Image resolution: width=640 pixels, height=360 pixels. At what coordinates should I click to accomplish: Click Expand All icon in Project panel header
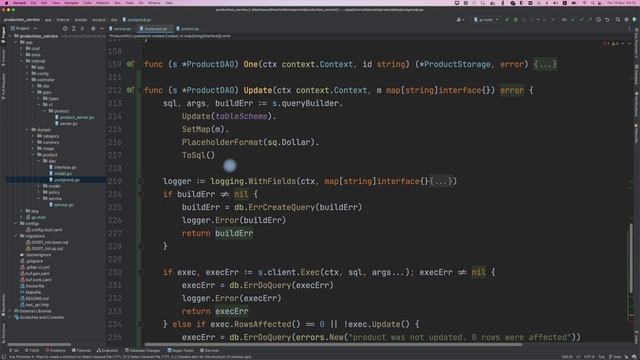(x=74, y=29)
